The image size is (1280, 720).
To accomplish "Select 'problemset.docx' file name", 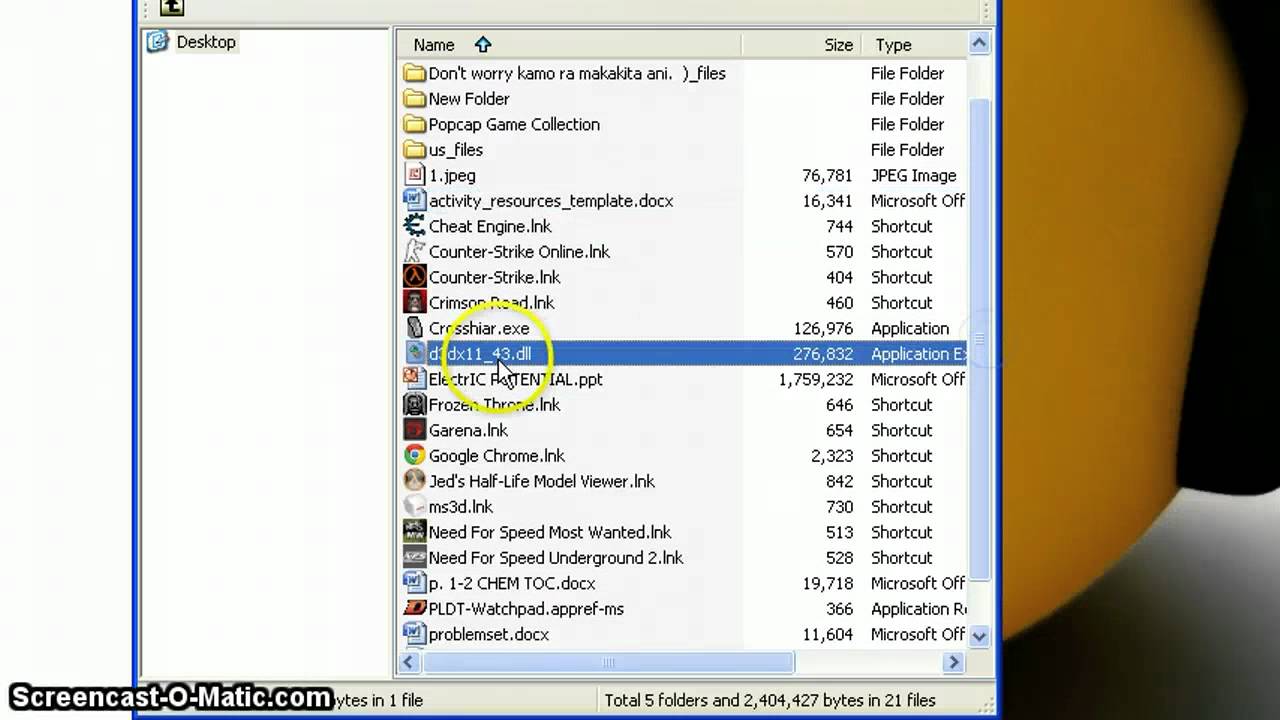I will (489, 634).
